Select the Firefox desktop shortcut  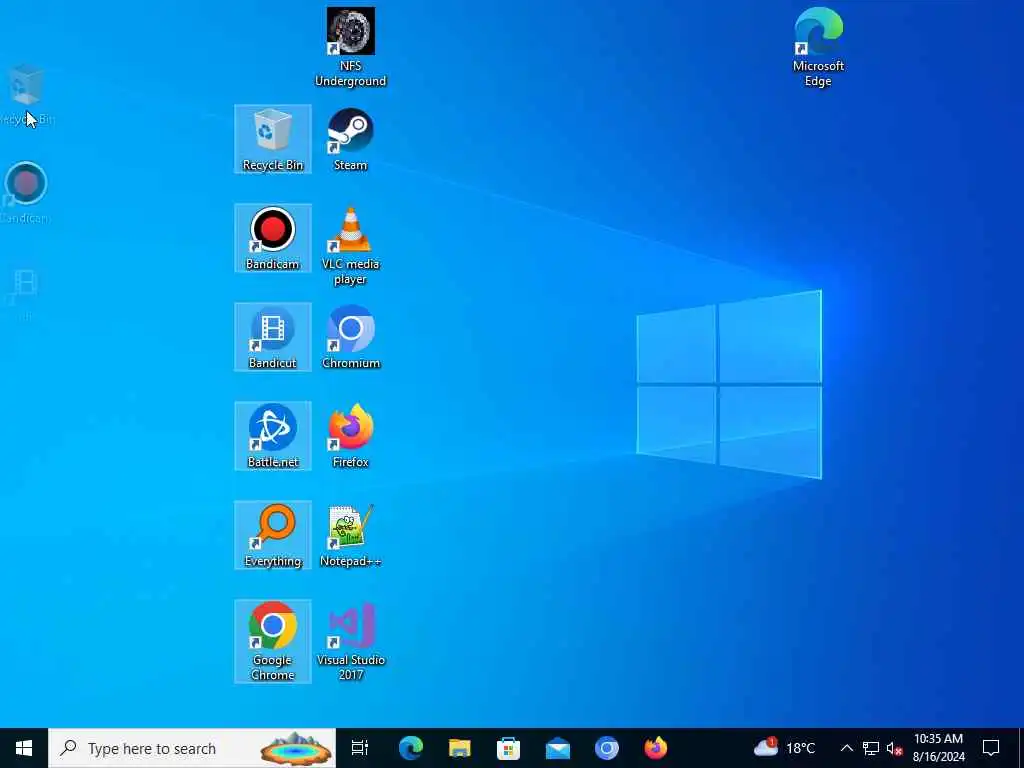coord(351,436)
